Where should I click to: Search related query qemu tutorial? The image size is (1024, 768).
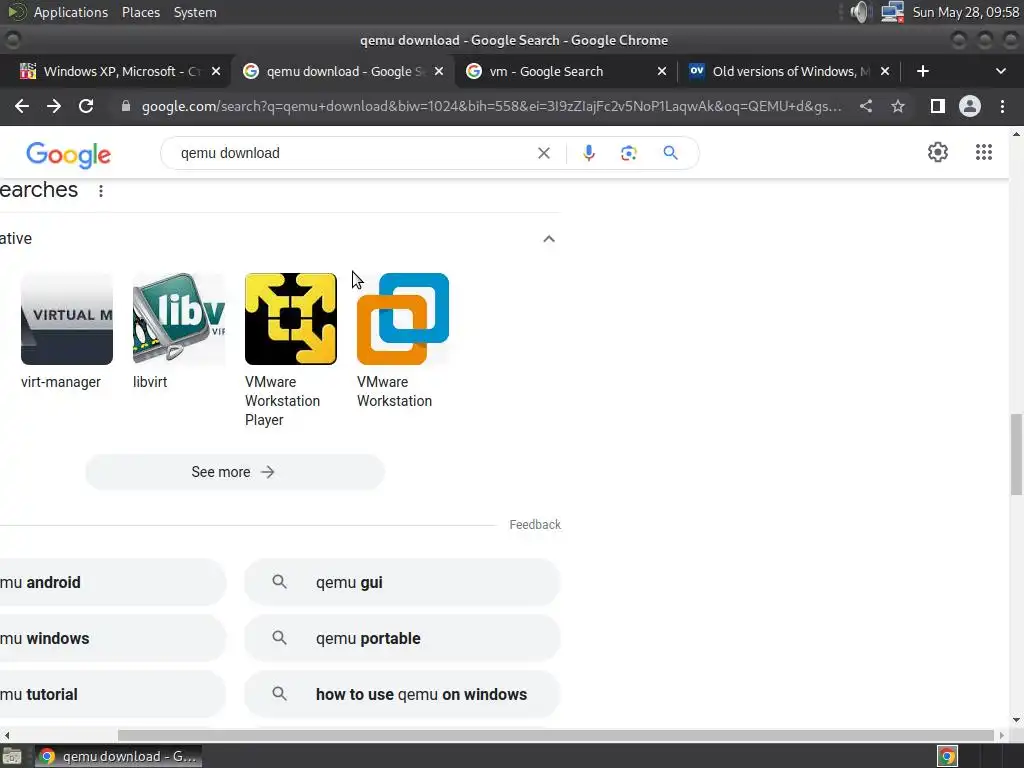pyautogui.click(x=112, y=694)
